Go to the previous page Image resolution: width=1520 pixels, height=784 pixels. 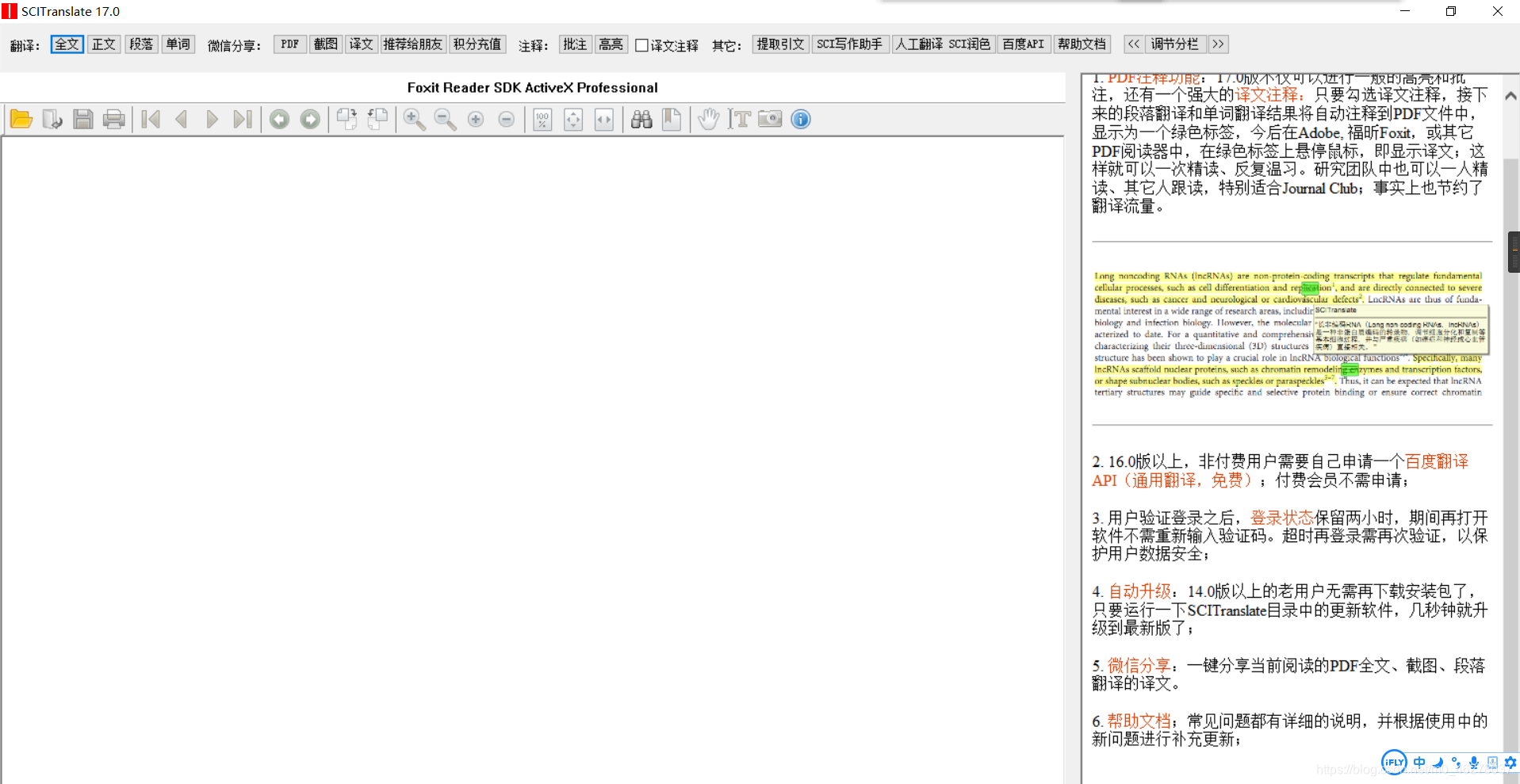(x=181, y=120)
